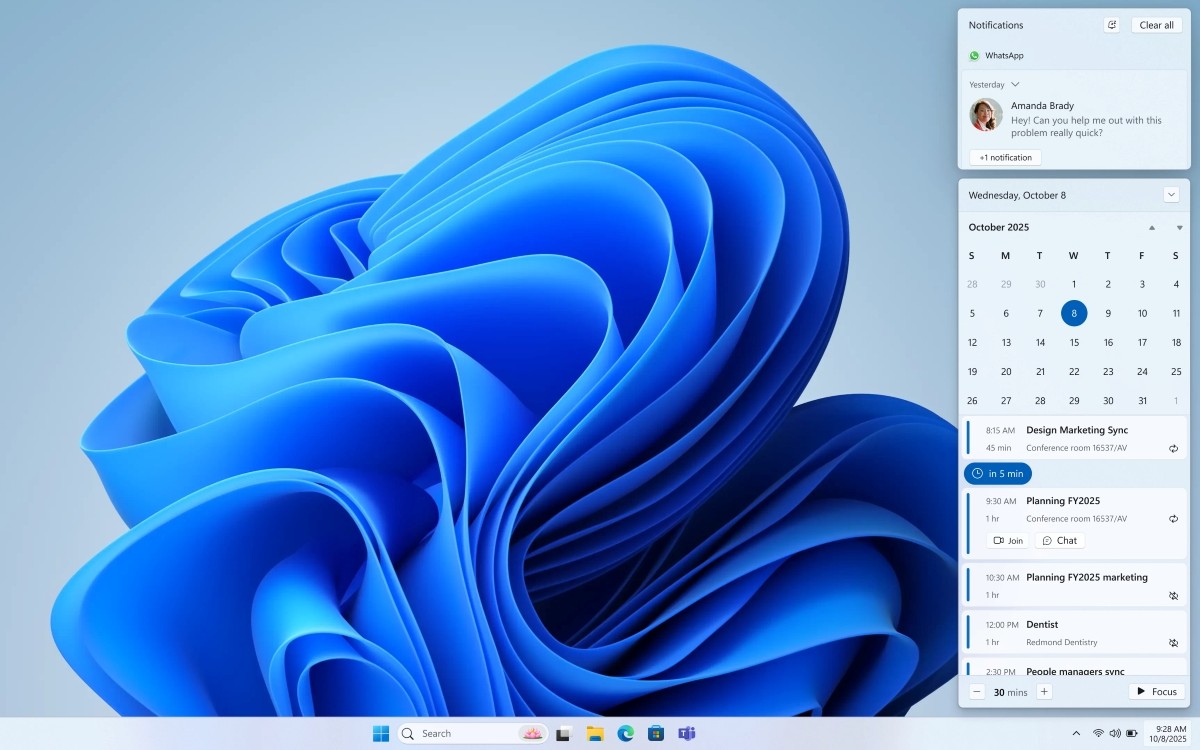
Task: Open Microsoft Store from the taskbar
Action: 657,733
